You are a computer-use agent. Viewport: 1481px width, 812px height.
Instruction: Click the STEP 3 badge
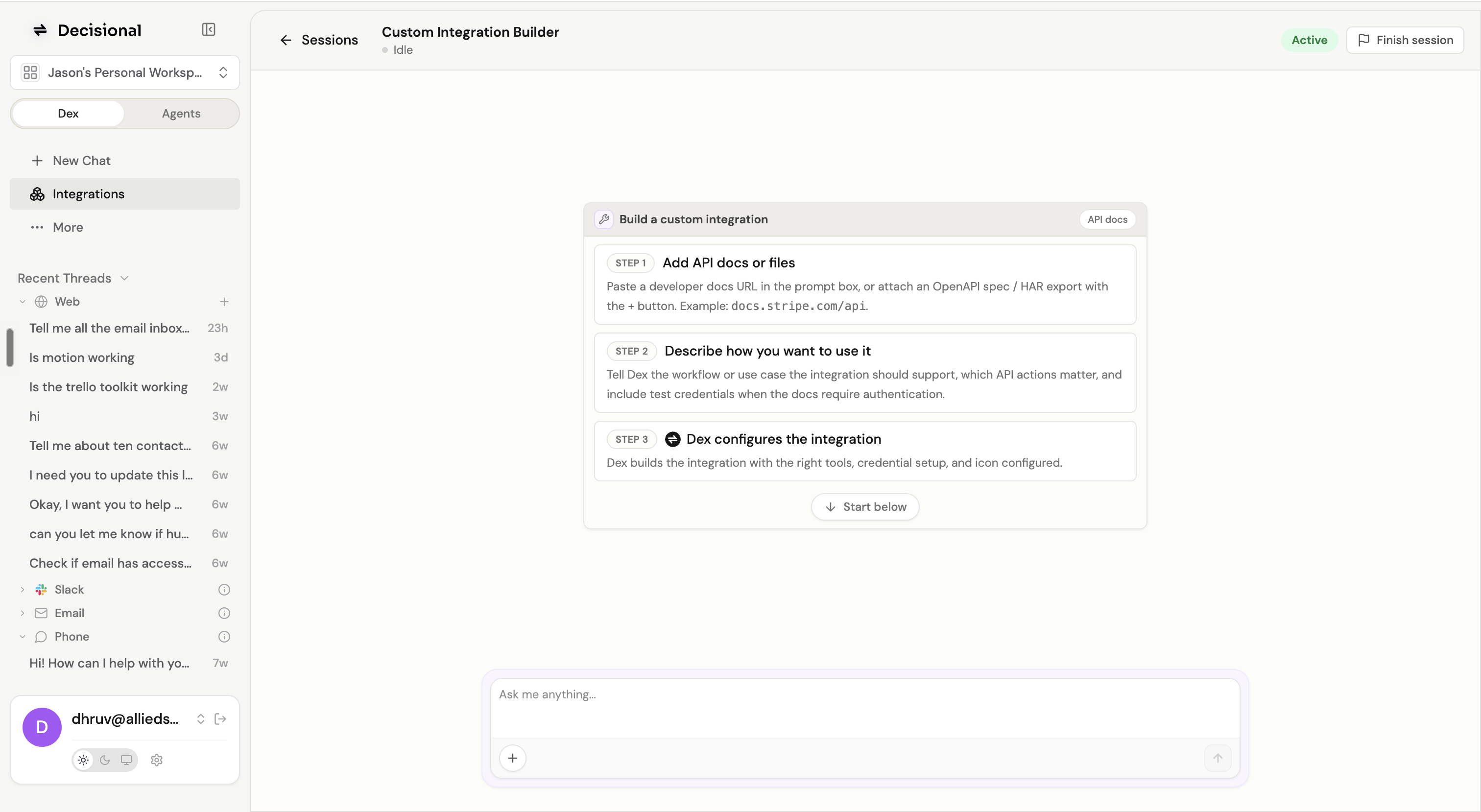(x=631, y=439)
